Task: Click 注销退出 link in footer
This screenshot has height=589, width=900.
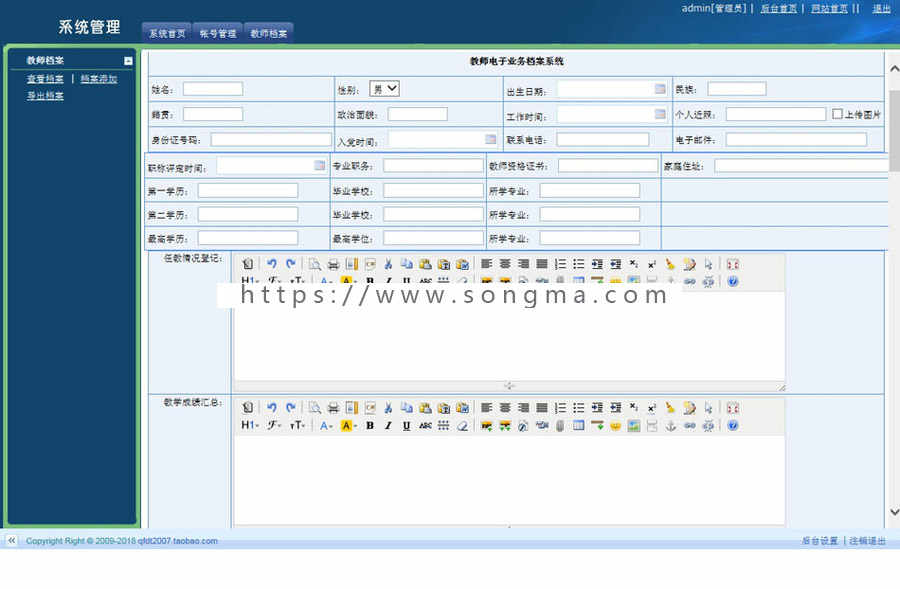Action: coord(867,541)
